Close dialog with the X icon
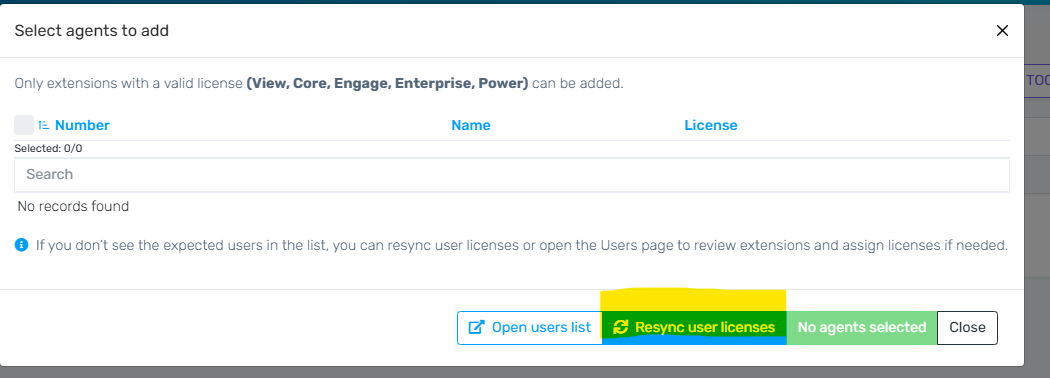1050x378 pixels. coord(1002,31)
